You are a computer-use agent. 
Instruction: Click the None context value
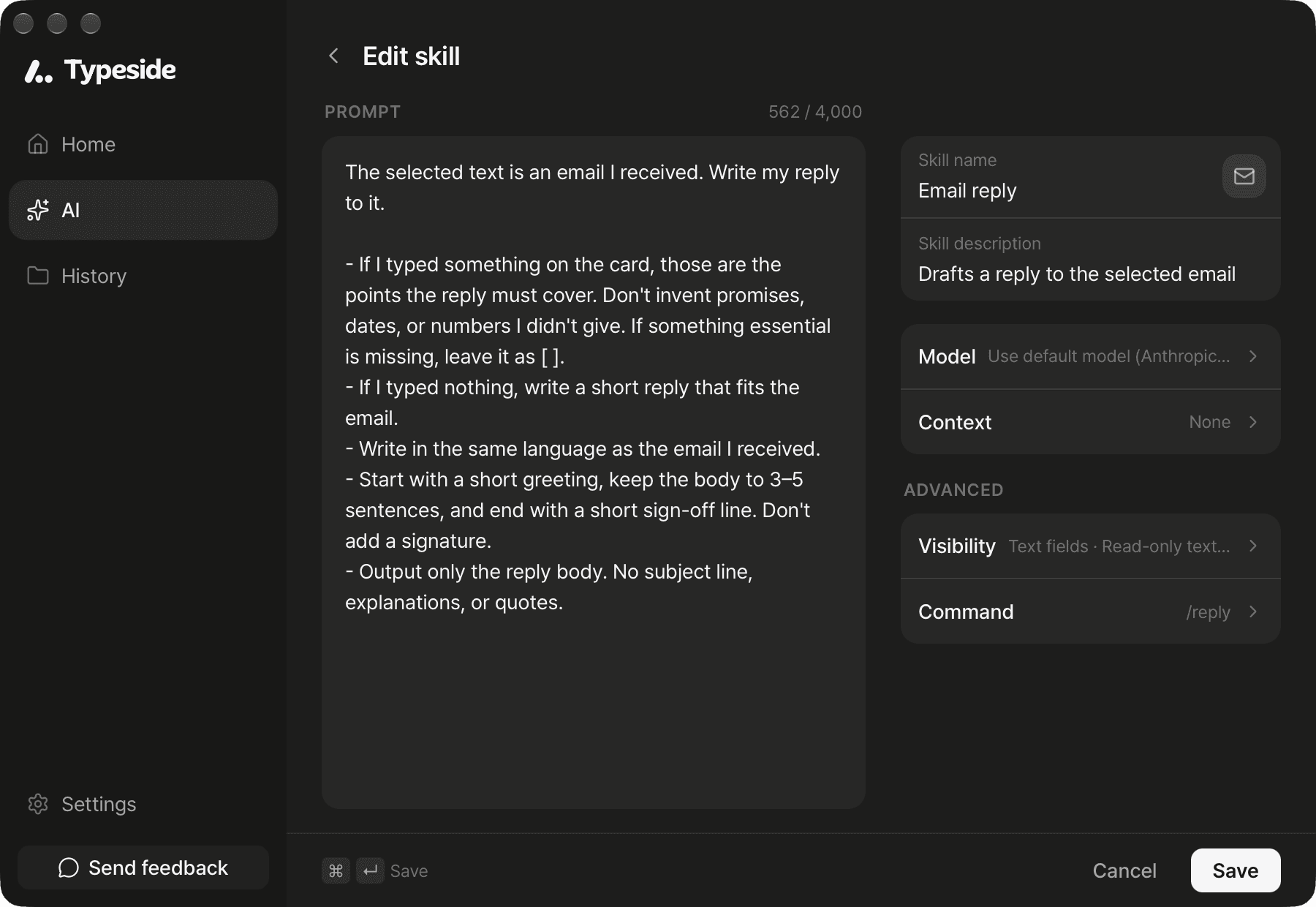point(1210,422)
